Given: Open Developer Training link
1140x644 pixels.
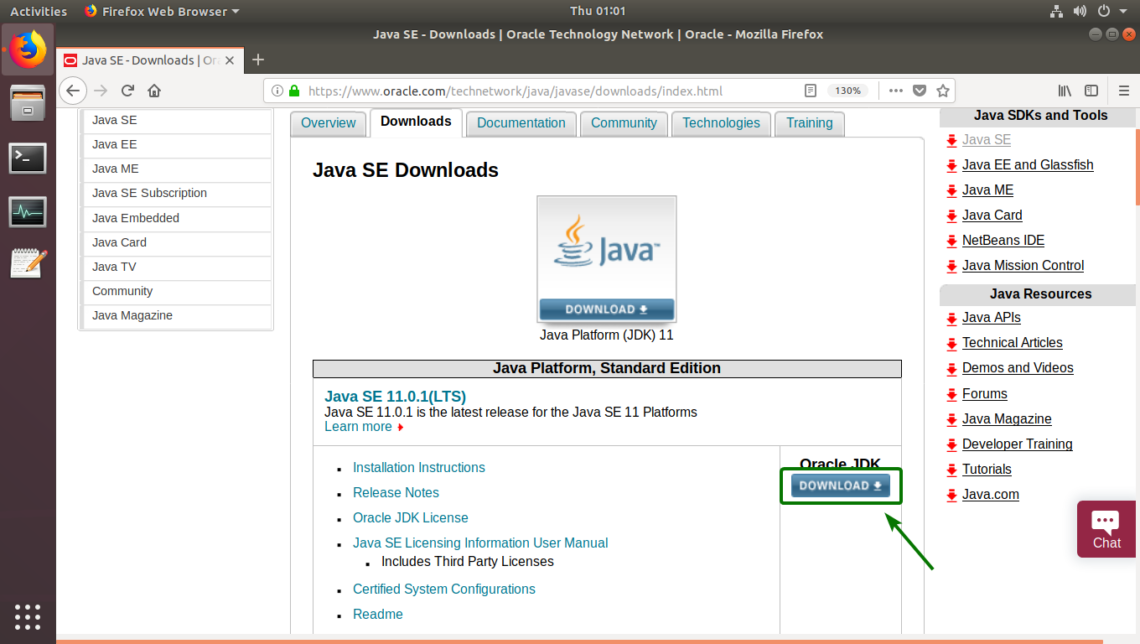Looking at the screenshot, I should point(1016,444).
